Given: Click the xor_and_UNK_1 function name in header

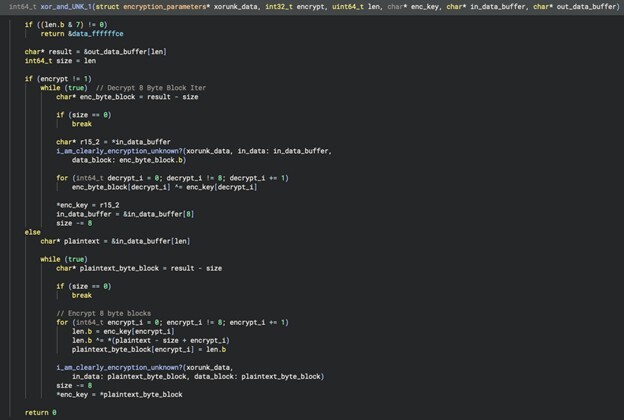Looking at the screenshot, I should point(66,7).
